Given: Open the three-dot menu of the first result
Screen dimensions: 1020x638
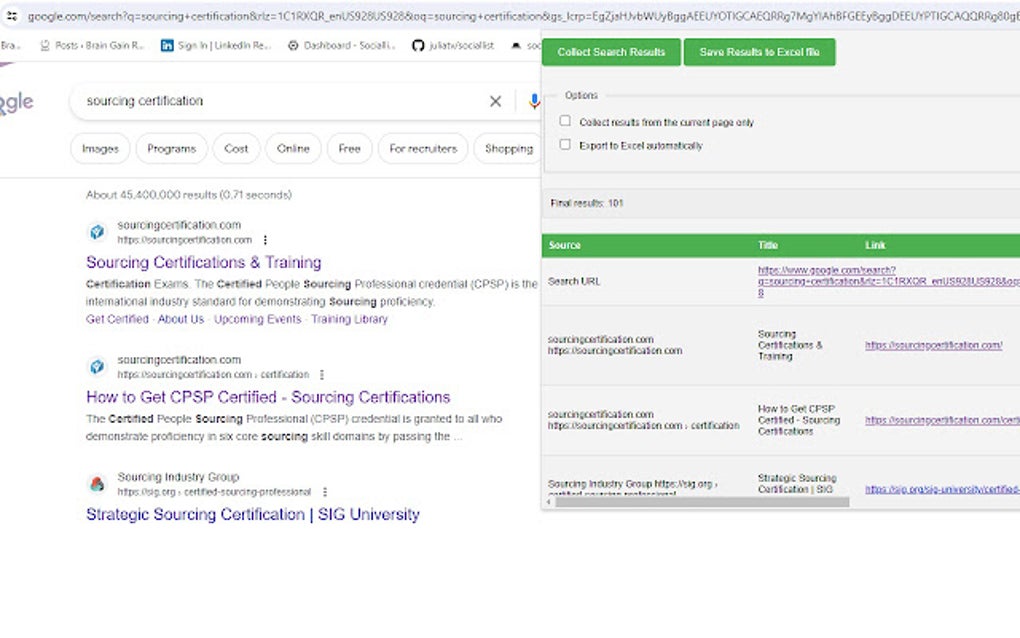Looking at the screenshot, I should coord(265,240).
